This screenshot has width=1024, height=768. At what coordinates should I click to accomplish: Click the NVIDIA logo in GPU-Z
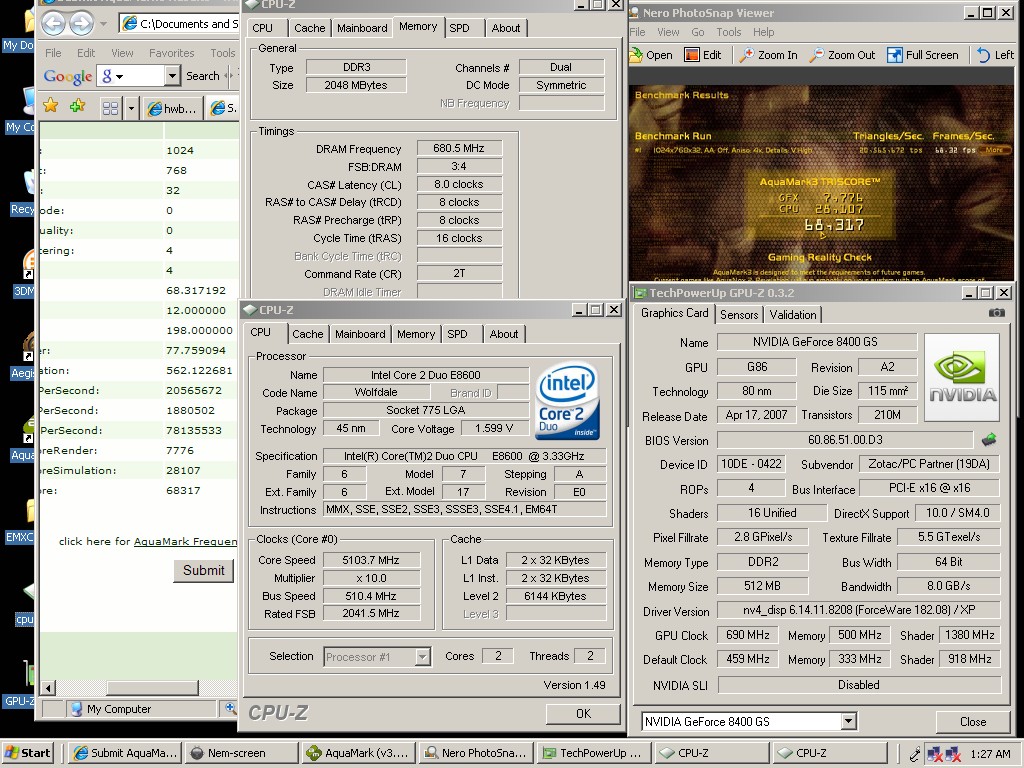pyautogui.click(x=962, y=377)
